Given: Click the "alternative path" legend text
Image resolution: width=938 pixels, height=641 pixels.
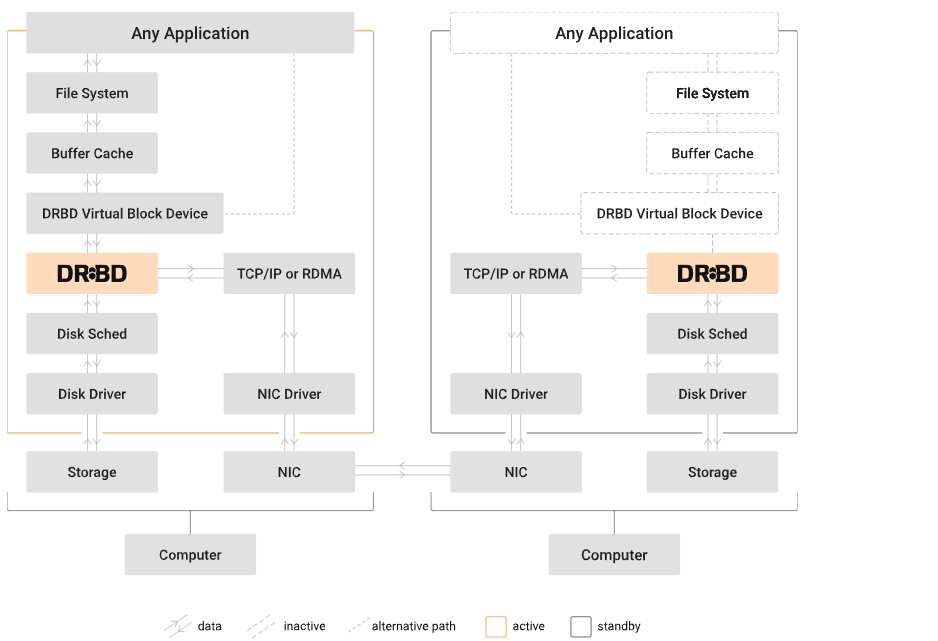Looking at the screenshot, I should 413,627.
